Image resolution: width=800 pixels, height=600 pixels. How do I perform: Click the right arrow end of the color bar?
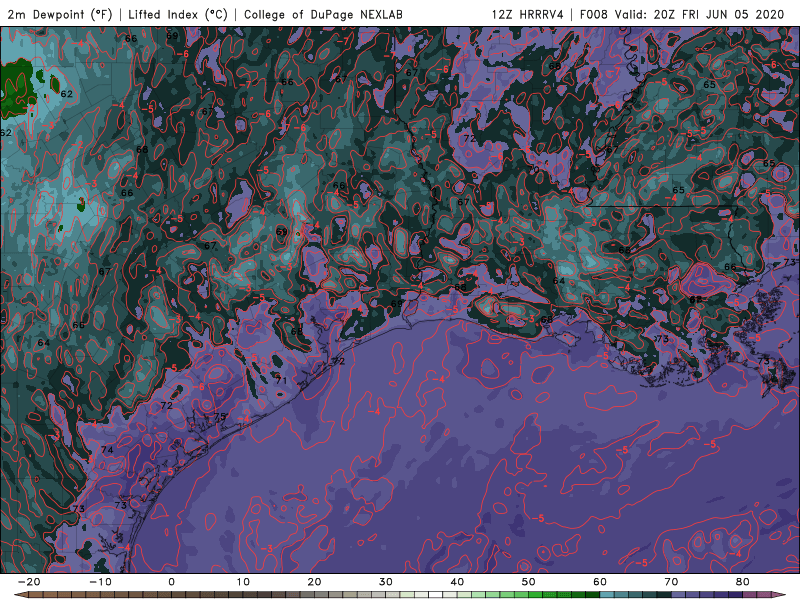coord(779,594)
